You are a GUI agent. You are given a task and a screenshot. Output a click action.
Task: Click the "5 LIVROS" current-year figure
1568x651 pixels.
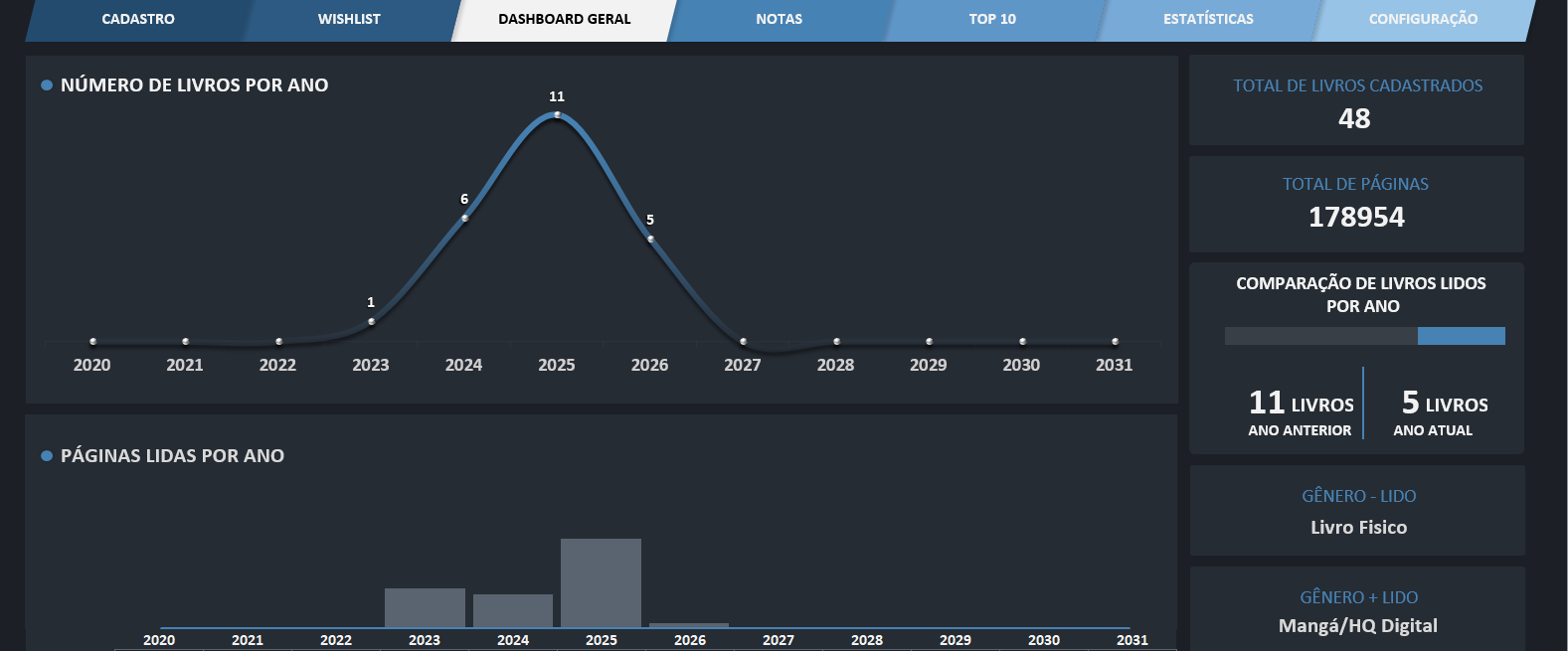click(x=1445, y=403)
